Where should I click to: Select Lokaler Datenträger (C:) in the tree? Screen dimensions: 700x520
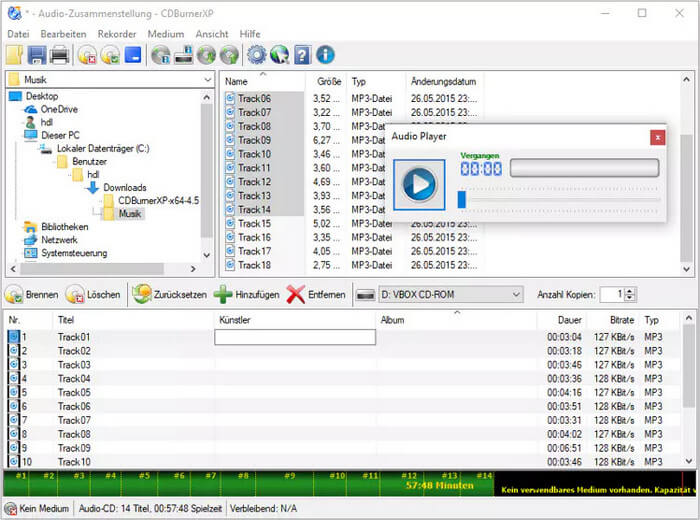coord(103,148)
